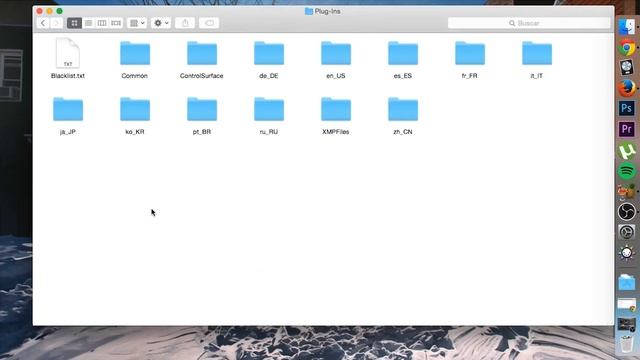Open the Blacklist.txt file
The height and width of the screenshot is (360, 640).
pyautogui.click(x=68, y=53)
